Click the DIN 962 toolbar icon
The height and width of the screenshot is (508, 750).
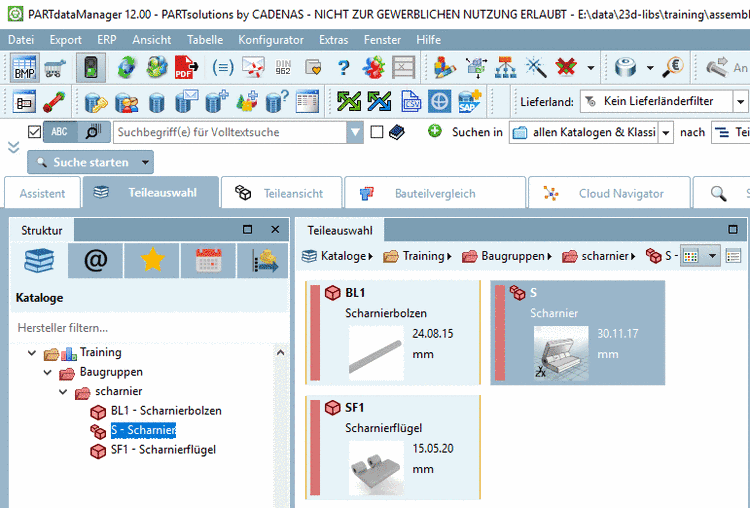(x=283, y=67)
